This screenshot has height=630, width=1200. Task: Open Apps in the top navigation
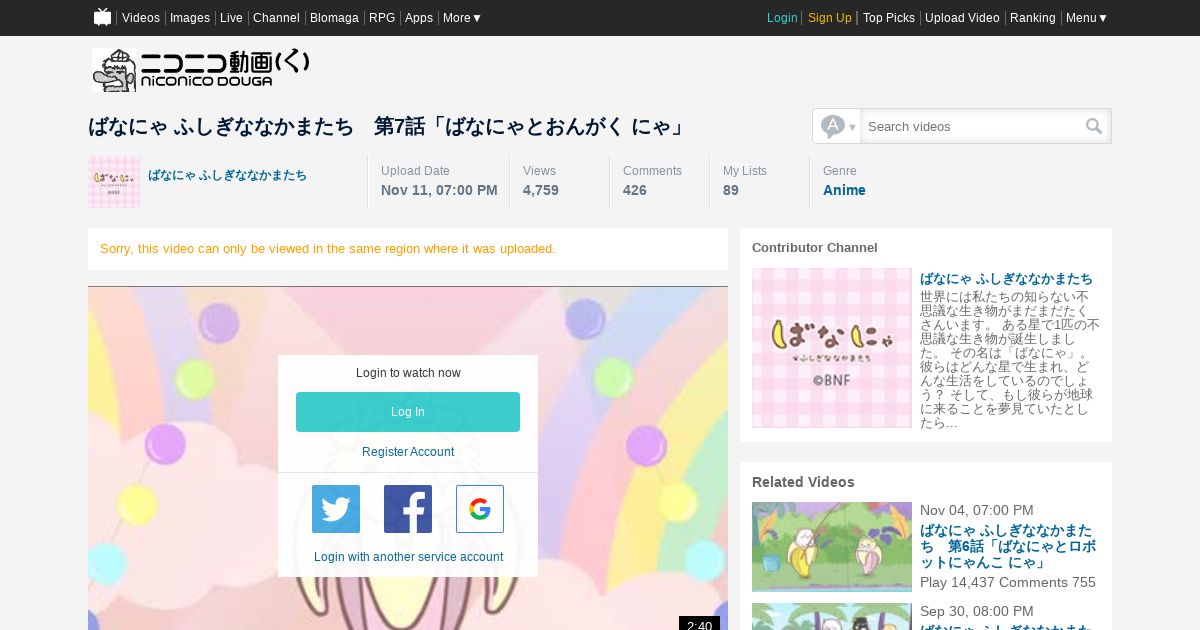click(x=419, y=18)
